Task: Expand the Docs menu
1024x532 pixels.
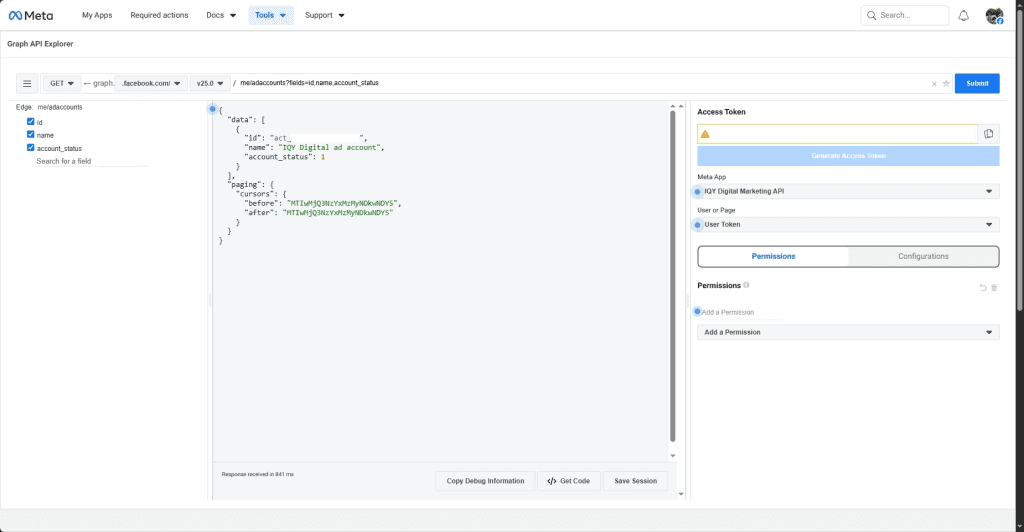Action: pyautogui.click(x=221, y=15)
